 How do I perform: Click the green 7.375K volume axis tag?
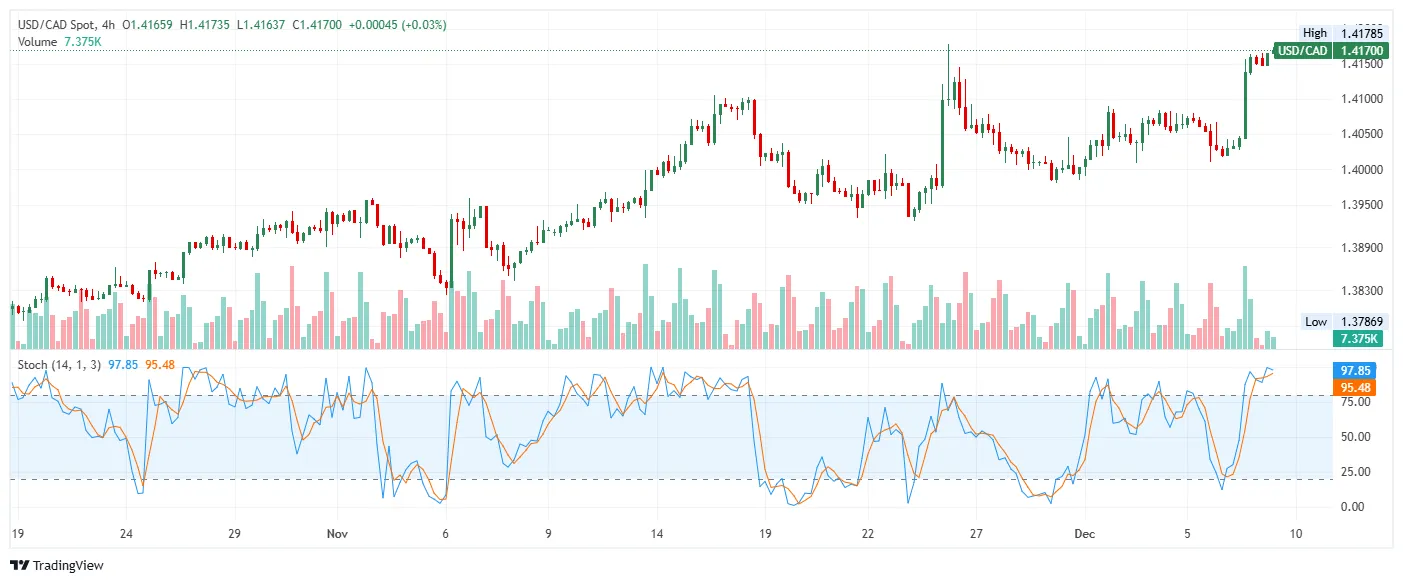point(1360,339)
